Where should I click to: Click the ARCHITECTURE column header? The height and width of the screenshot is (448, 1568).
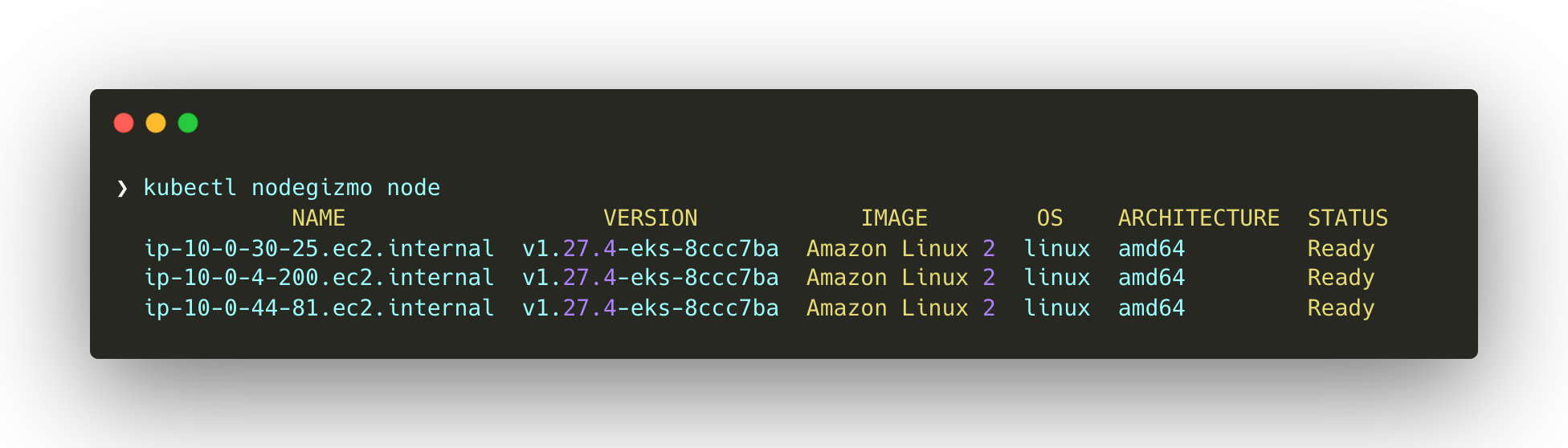click(x=1198, y=218)
